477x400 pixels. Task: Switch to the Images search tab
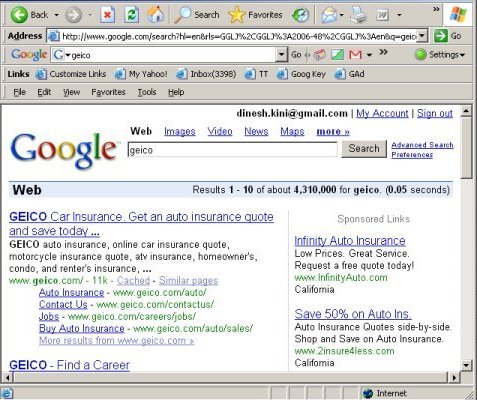pos(180,132)
